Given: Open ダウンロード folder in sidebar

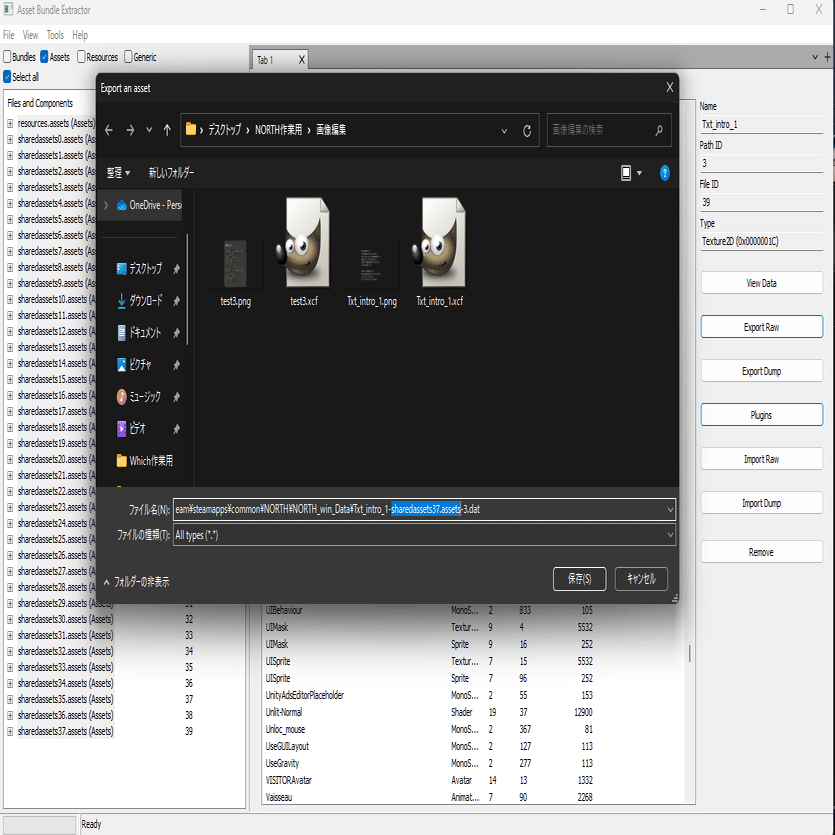Looking at the screenshot, I should pyautogui.click(x=140, y=301).
